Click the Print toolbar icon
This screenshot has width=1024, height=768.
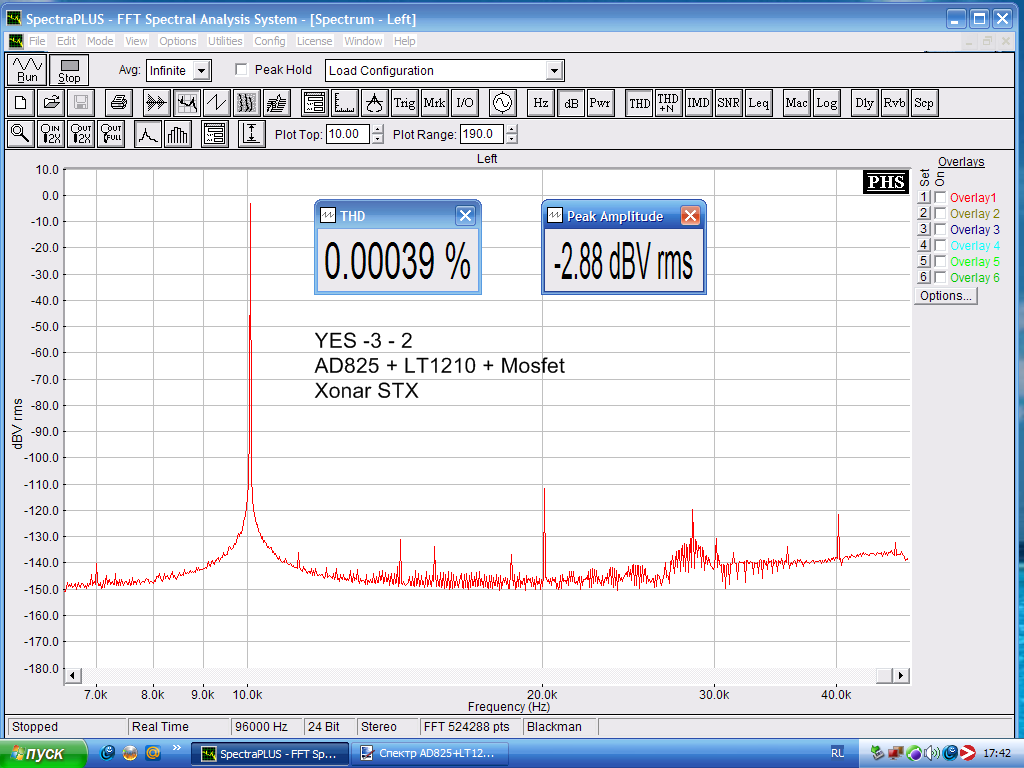(x=119, y=102)
